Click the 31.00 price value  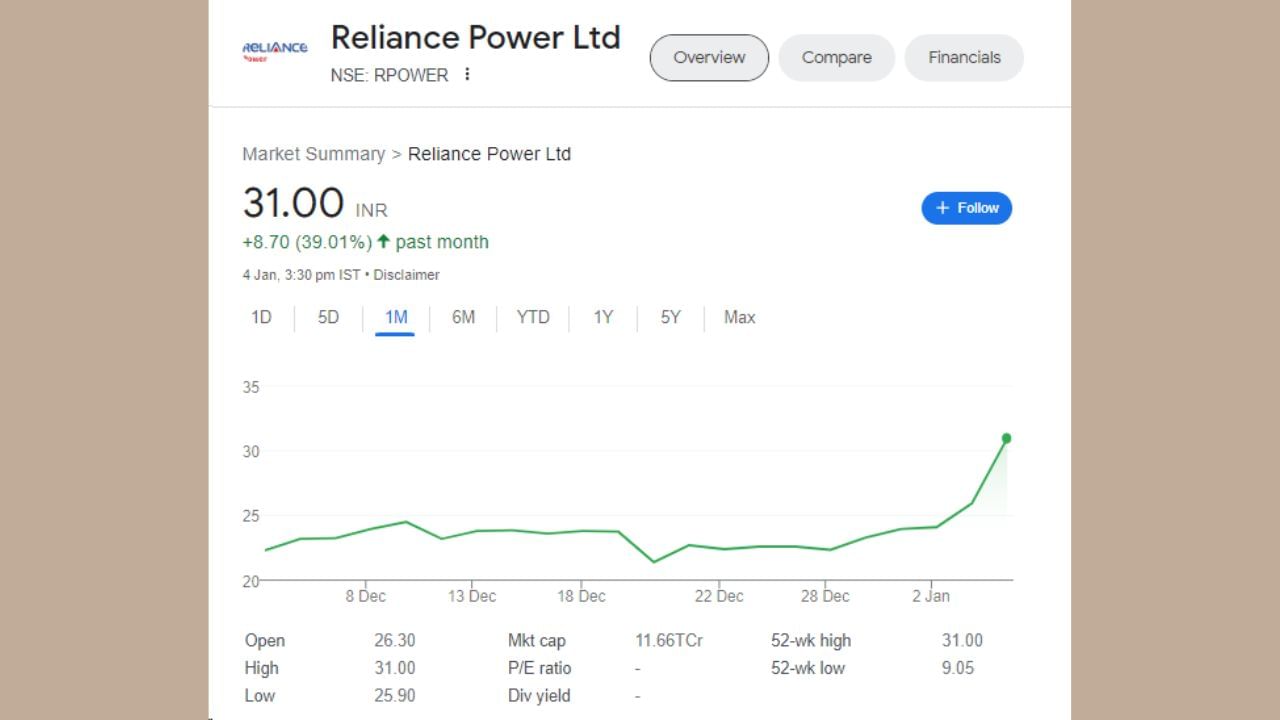(x=293, y=203)
